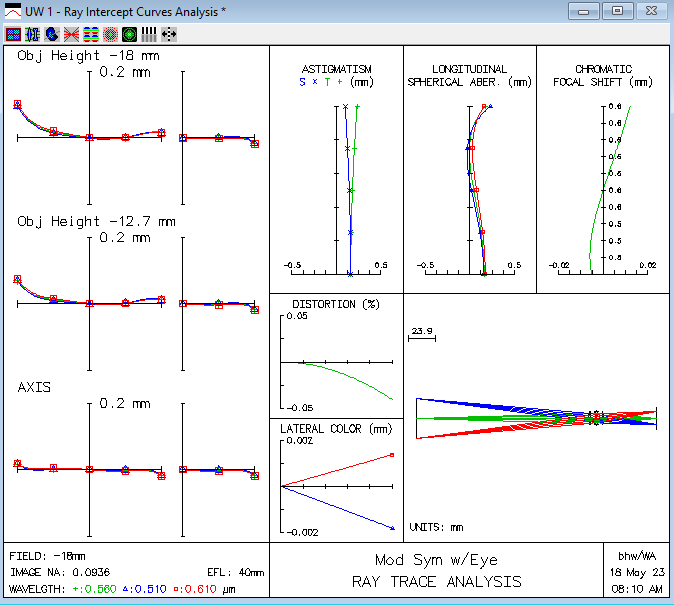The image size is (674, 605).
Task: Open the red ray fan analysis icon
Action: [71, 34]
